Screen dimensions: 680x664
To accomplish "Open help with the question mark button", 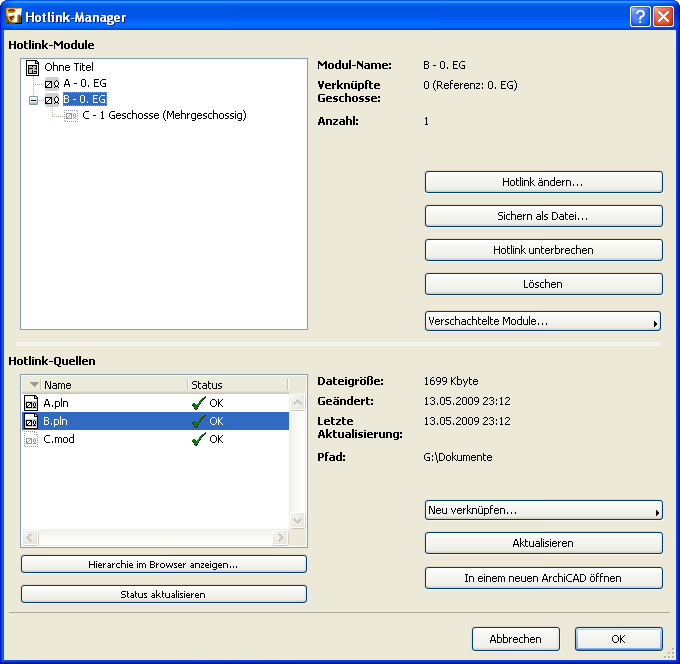I will (x=640, y=17).
